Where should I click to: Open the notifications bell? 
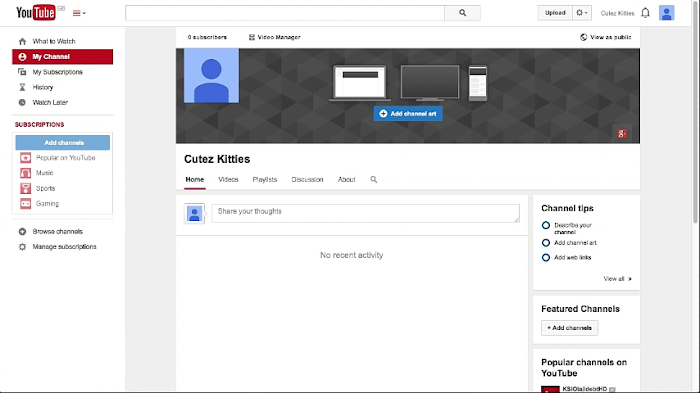click(646, 13)
